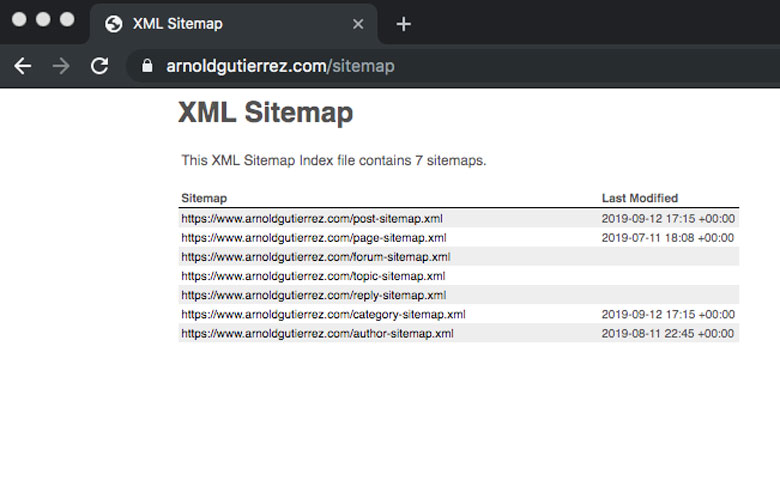Image resolution: width=780 pixels, height=480 pixels.
Task: Open the page-sitemap.xml link
Action: (314, 238)
